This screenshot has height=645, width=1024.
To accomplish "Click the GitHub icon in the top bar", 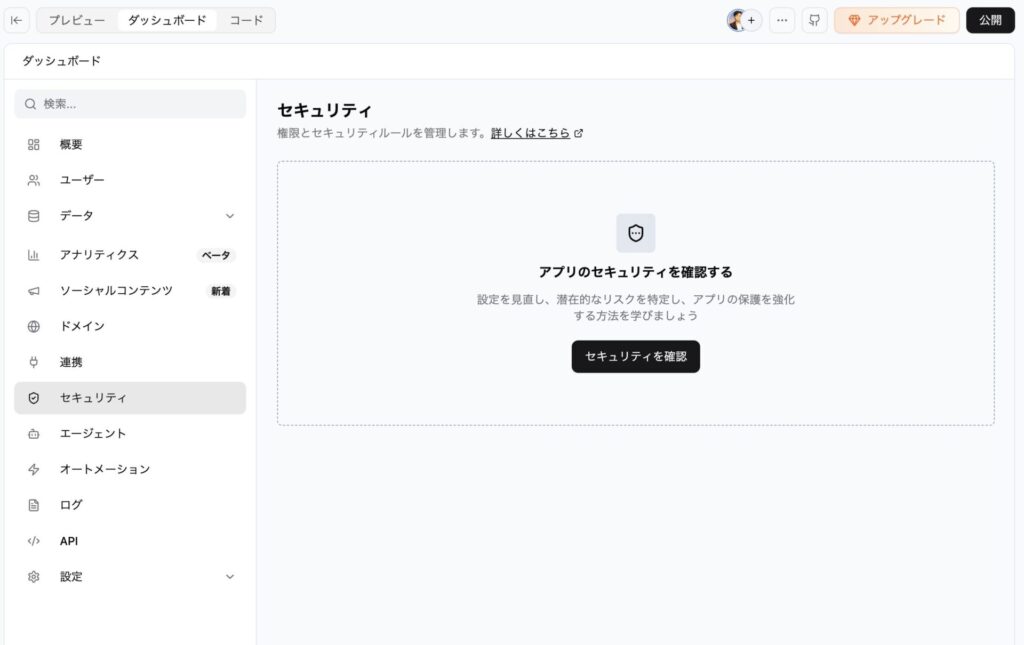I will 814,20.
